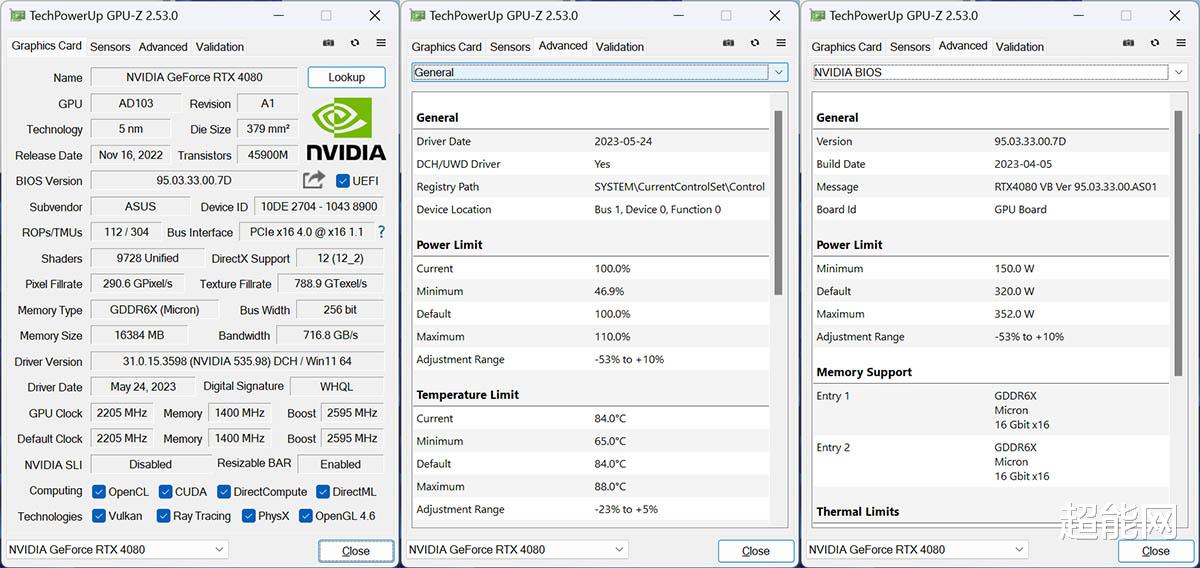Viewport: 1200px width, 568px height.
Task: Open the hamburger menu in middle window
Action: point(781,44)
